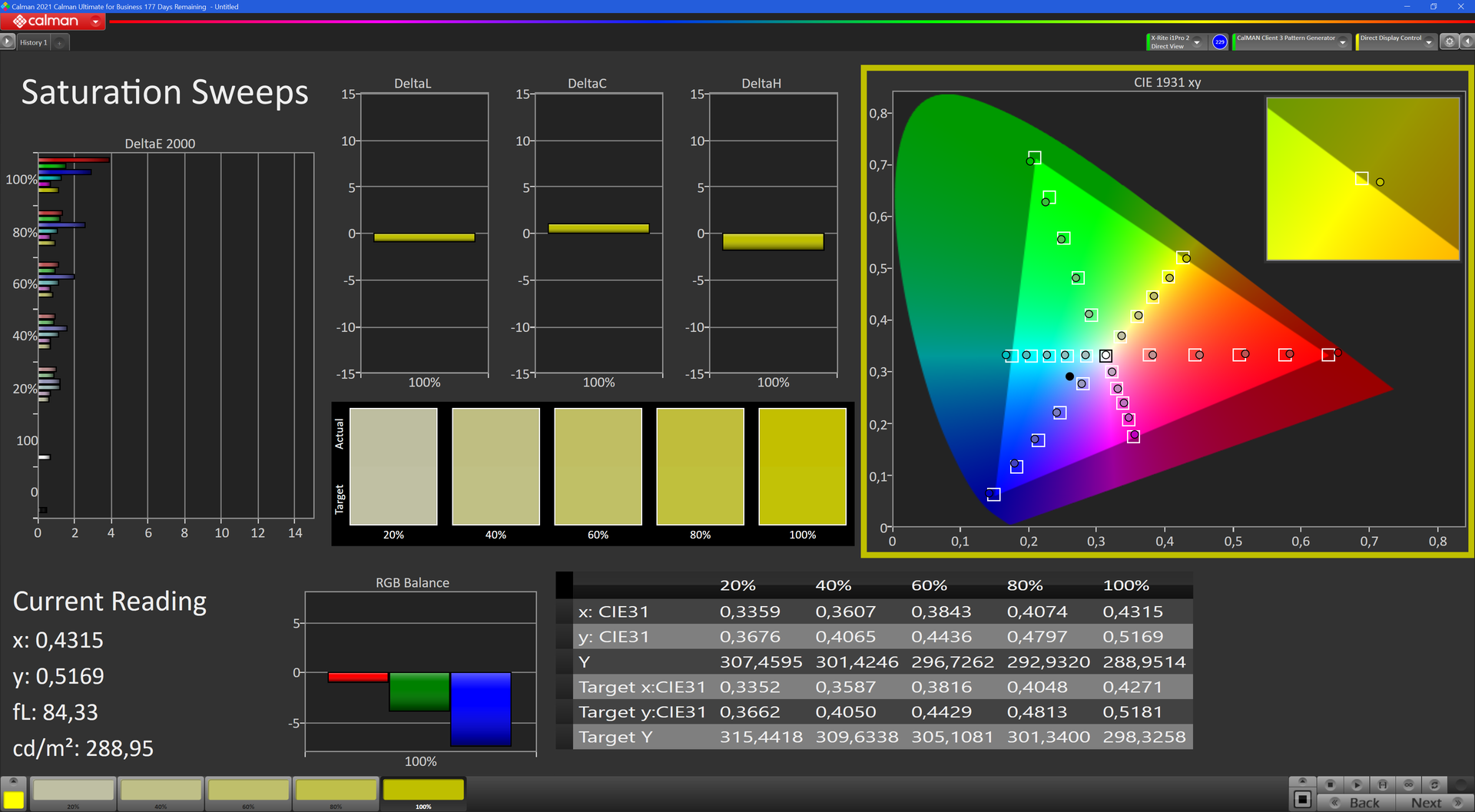1475x812 pixels.
Task: Click the play arrow left of History tab
Action: 8,42
